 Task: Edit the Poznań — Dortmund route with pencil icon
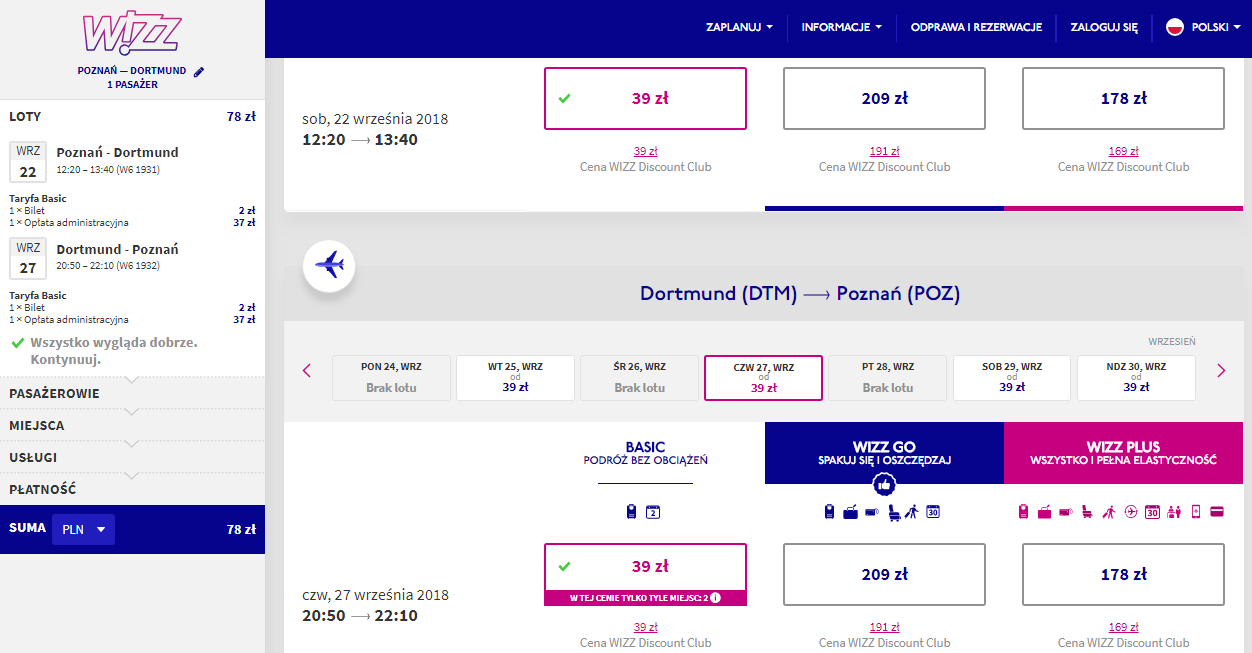(199, 71)
